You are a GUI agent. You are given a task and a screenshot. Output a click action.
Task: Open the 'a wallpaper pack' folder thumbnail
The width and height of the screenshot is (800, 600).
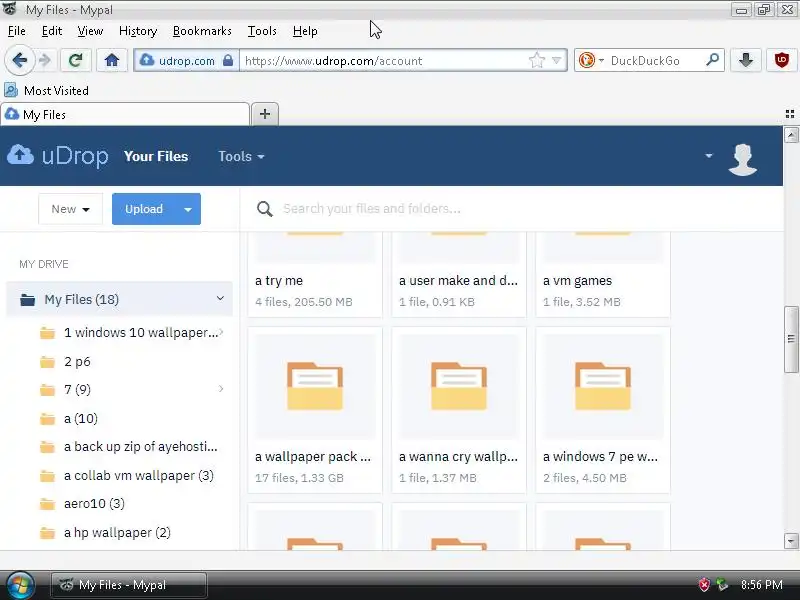pyautogui.click(x=315, y=386)
